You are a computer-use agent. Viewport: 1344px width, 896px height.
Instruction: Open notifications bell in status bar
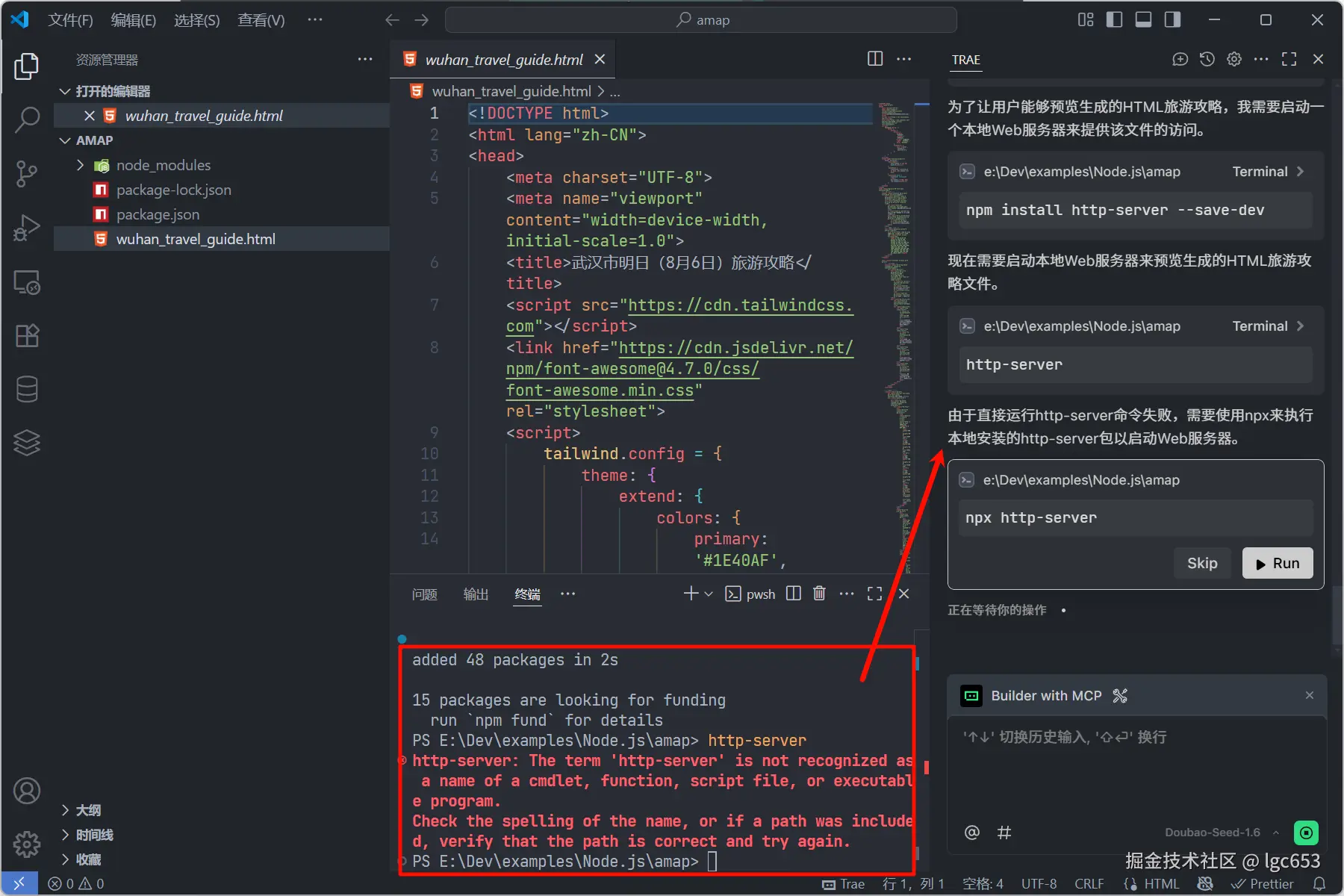pos(1319,884)
